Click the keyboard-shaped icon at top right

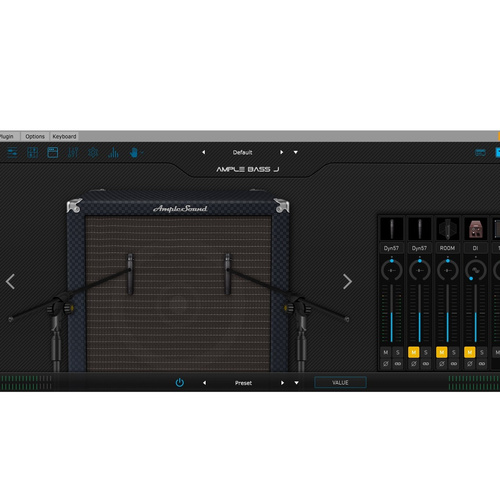(x=480, y=153)
